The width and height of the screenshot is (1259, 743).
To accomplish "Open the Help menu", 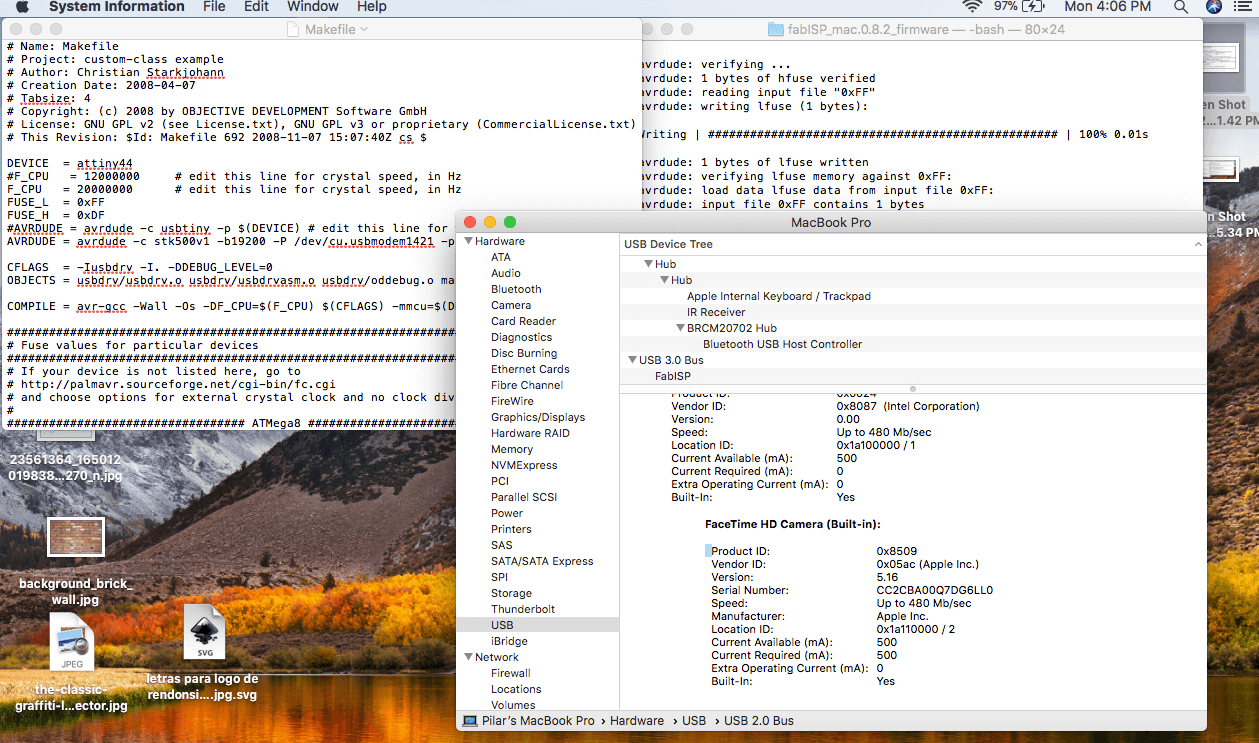I will [371, 7].
